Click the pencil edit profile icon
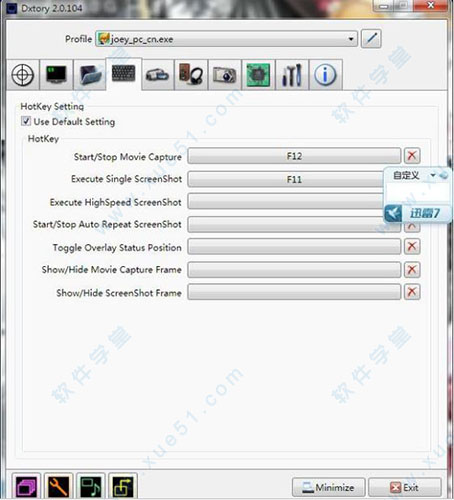The height and width of the screenshot is (500, 454). coord(371,39)
